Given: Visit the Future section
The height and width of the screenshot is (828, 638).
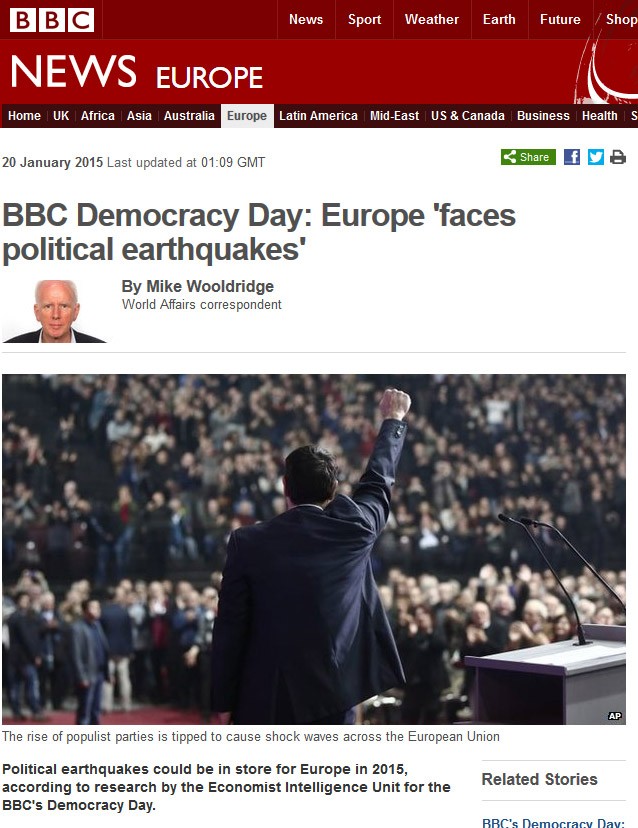Looking at the screenshot, I should 560,20.
